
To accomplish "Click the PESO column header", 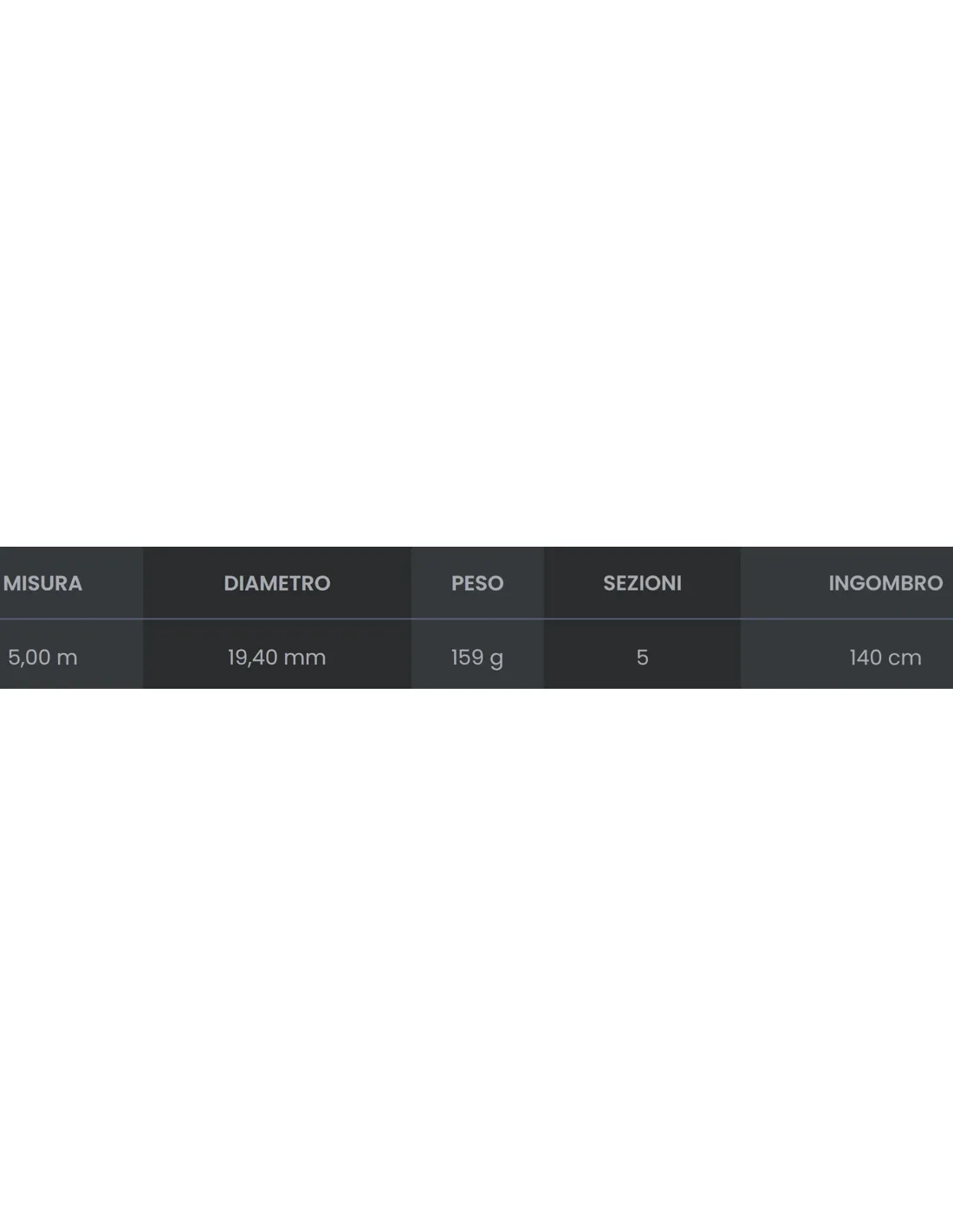I will pyautogui.click(x=477, y=583).
